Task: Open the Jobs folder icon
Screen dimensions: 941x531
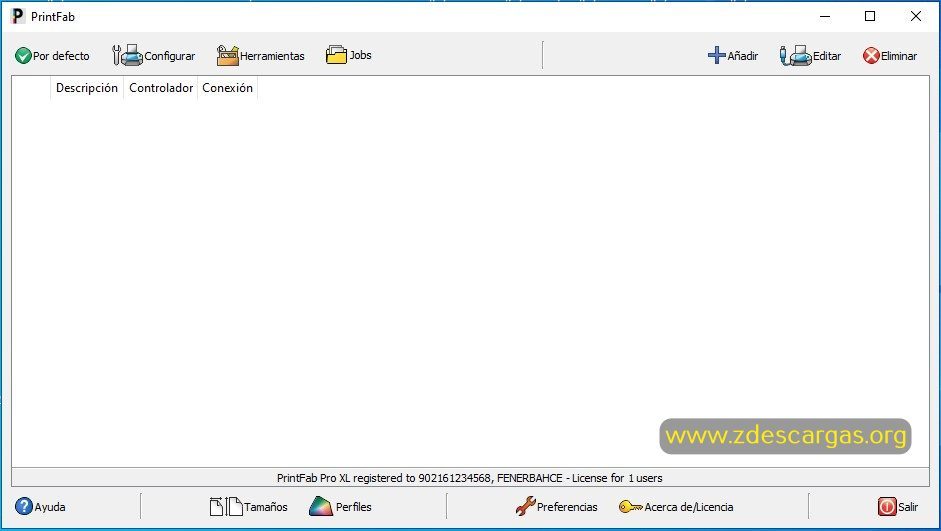Action: point(336,55)
